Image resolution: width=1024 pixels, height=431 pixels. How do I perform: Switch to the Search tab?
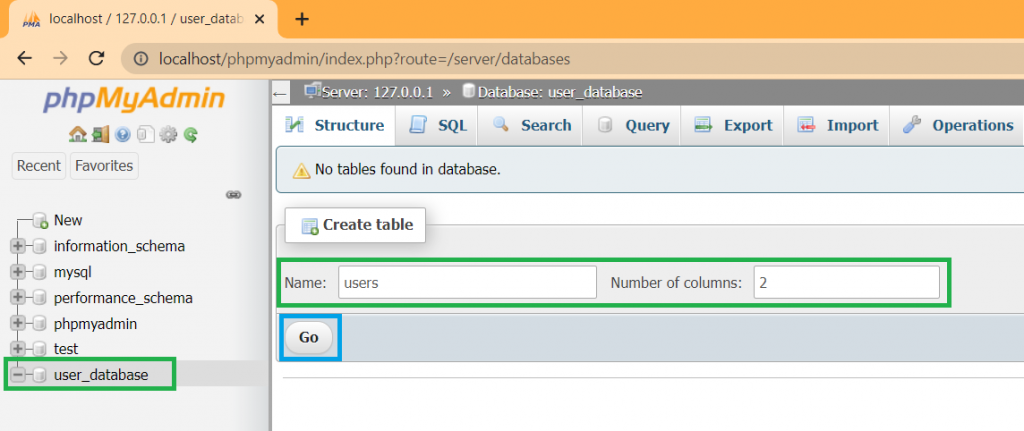[532, 125]
